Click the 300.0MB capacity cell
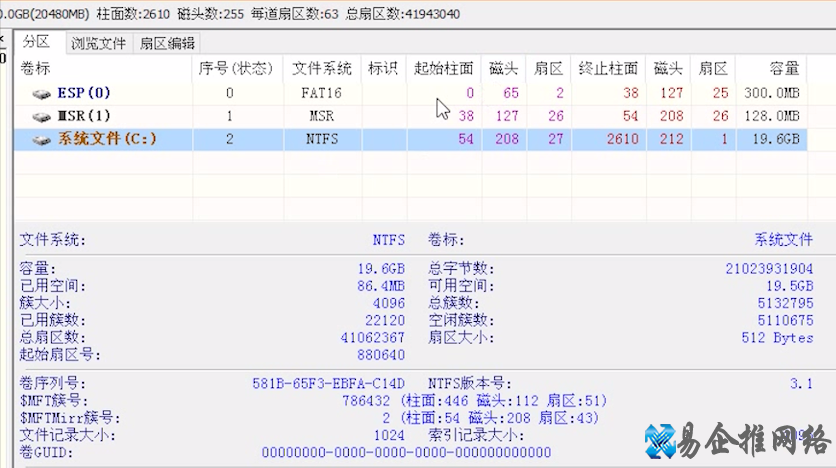 772,93
